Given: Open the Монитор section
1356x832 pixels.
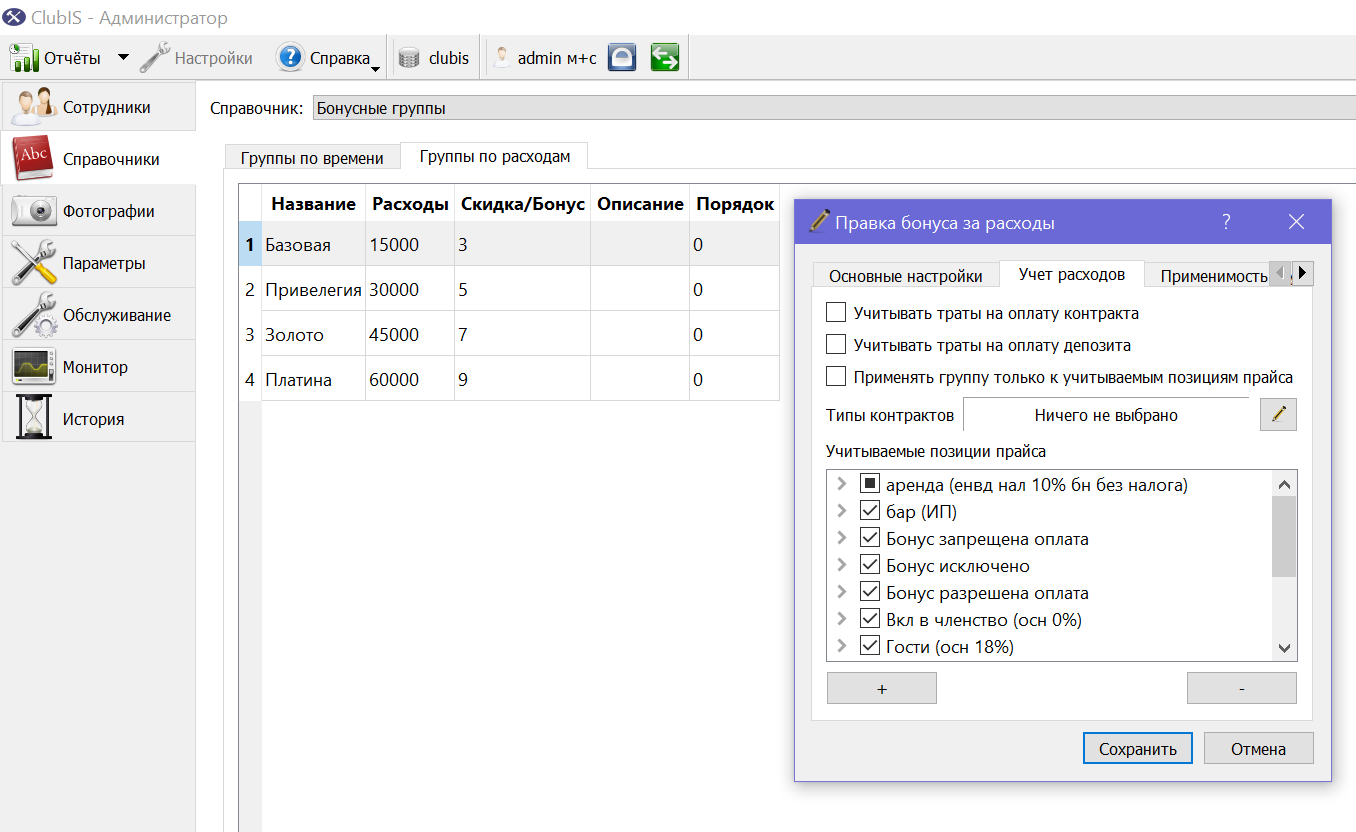Looking at the screenshot, I should point(98,367).
